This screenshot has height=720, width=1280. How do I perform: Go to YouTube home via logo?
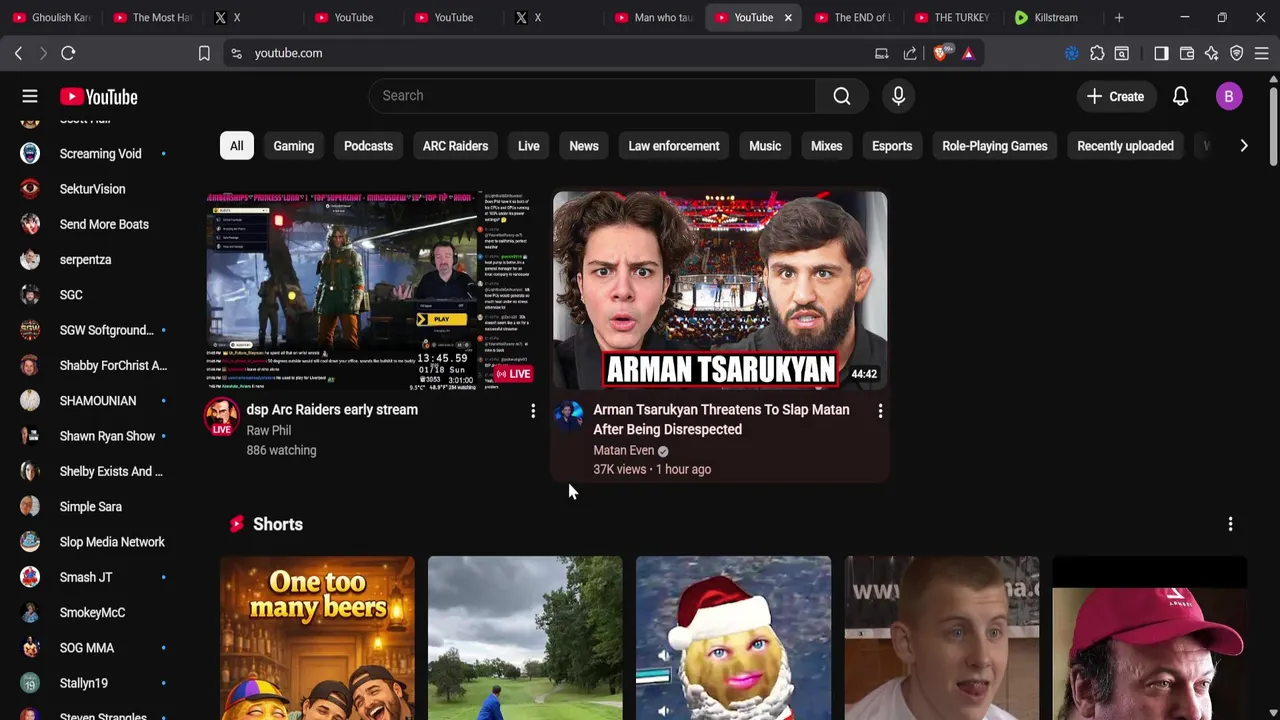pos(98,97)
